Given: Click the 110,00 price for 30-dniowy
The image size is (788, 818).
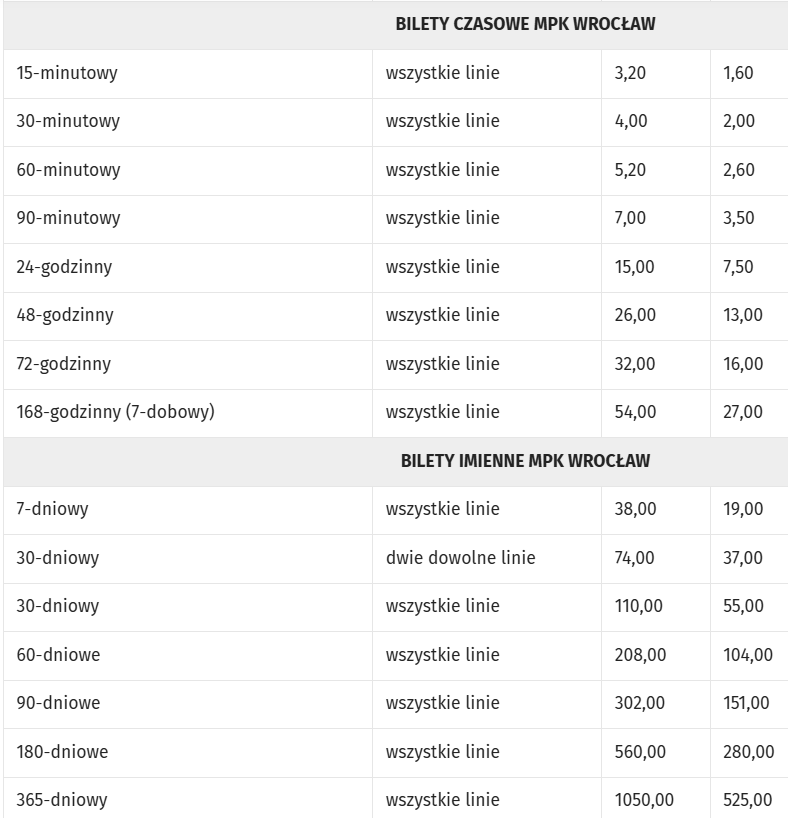Looking at the screenshot, I should tap(639, 606).
